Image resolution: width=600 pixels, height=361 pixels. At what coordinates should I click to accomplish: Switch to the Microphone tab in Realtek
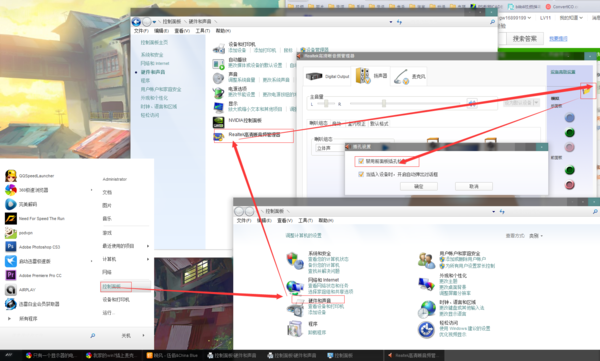[x=410, y=77]
